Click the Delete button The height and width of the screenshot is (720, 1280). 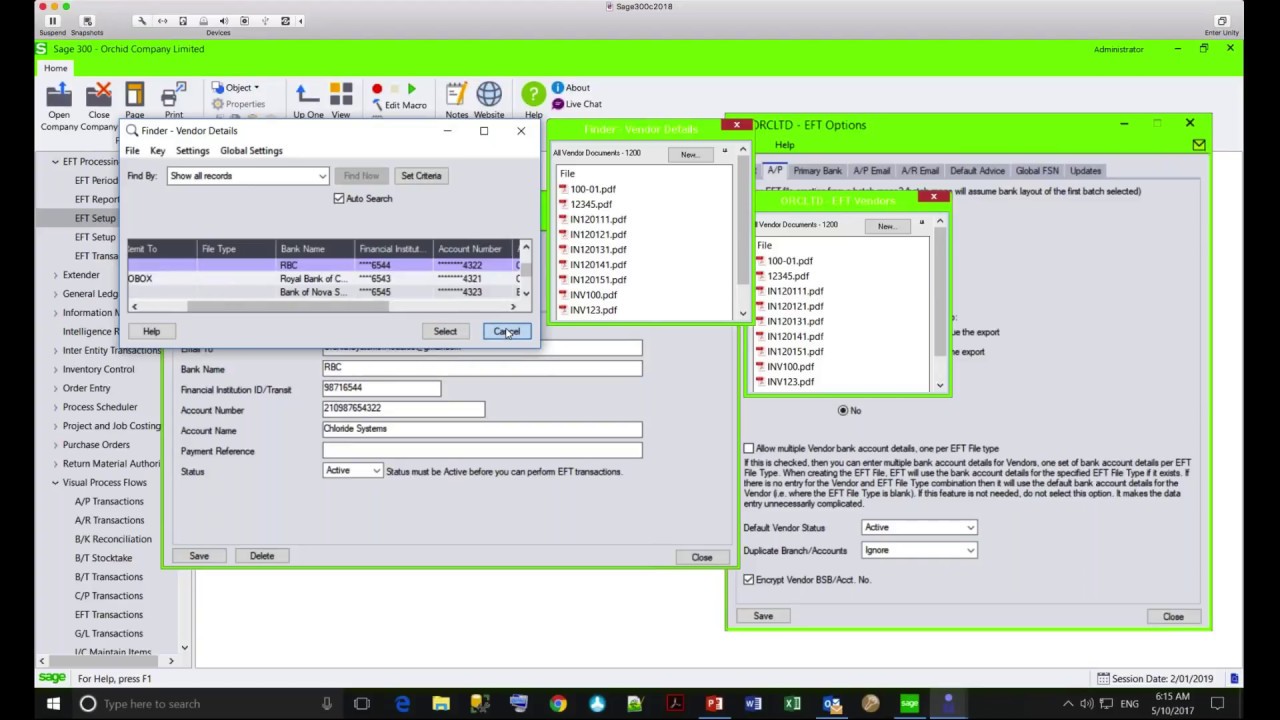click(x=262, y=556)
